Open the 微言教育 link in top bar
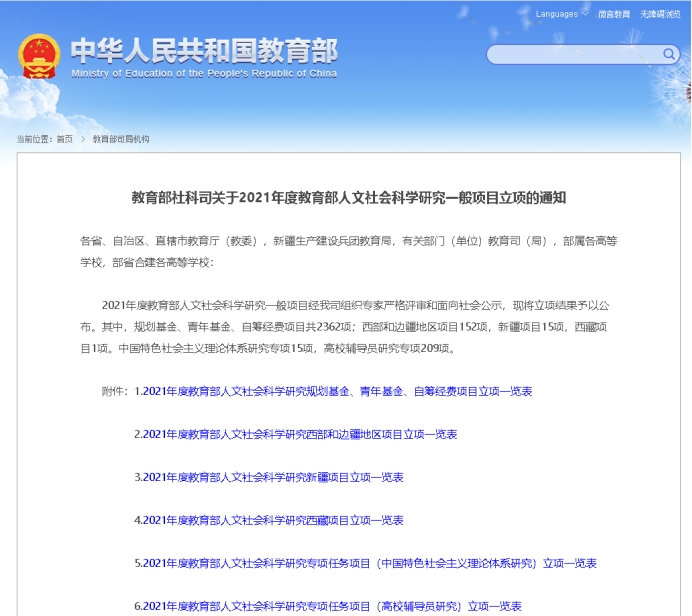 point(613,14)
